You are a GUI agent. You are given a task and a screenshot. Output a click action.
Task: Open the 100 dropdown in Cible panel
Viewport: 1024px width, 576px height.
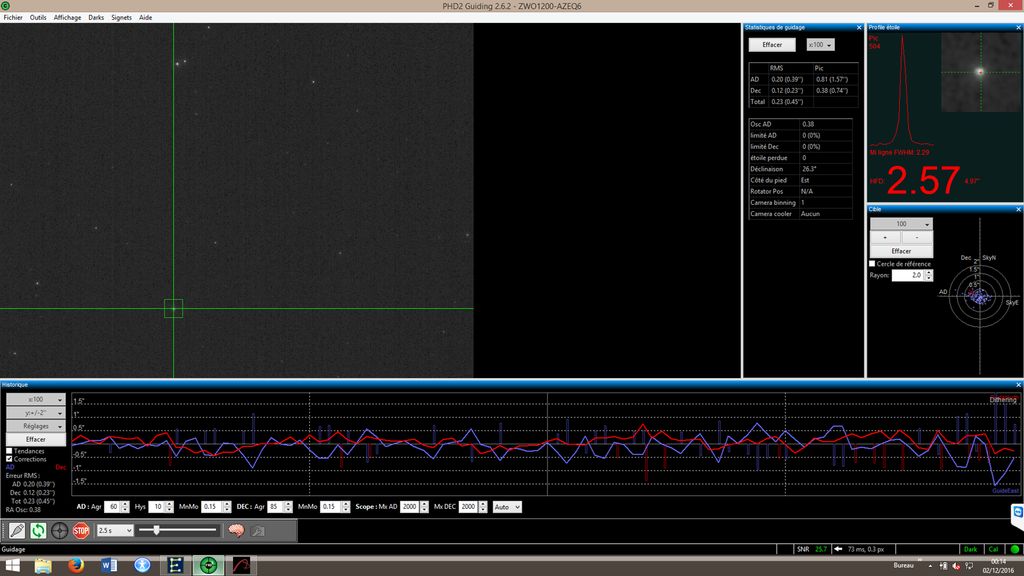click(901, 223)
